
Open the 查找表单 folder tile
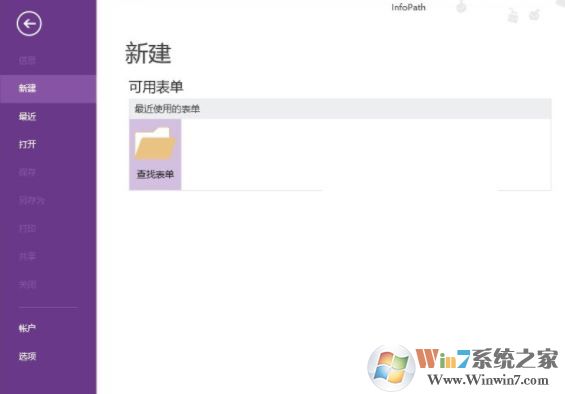click(x=155, y=154)
